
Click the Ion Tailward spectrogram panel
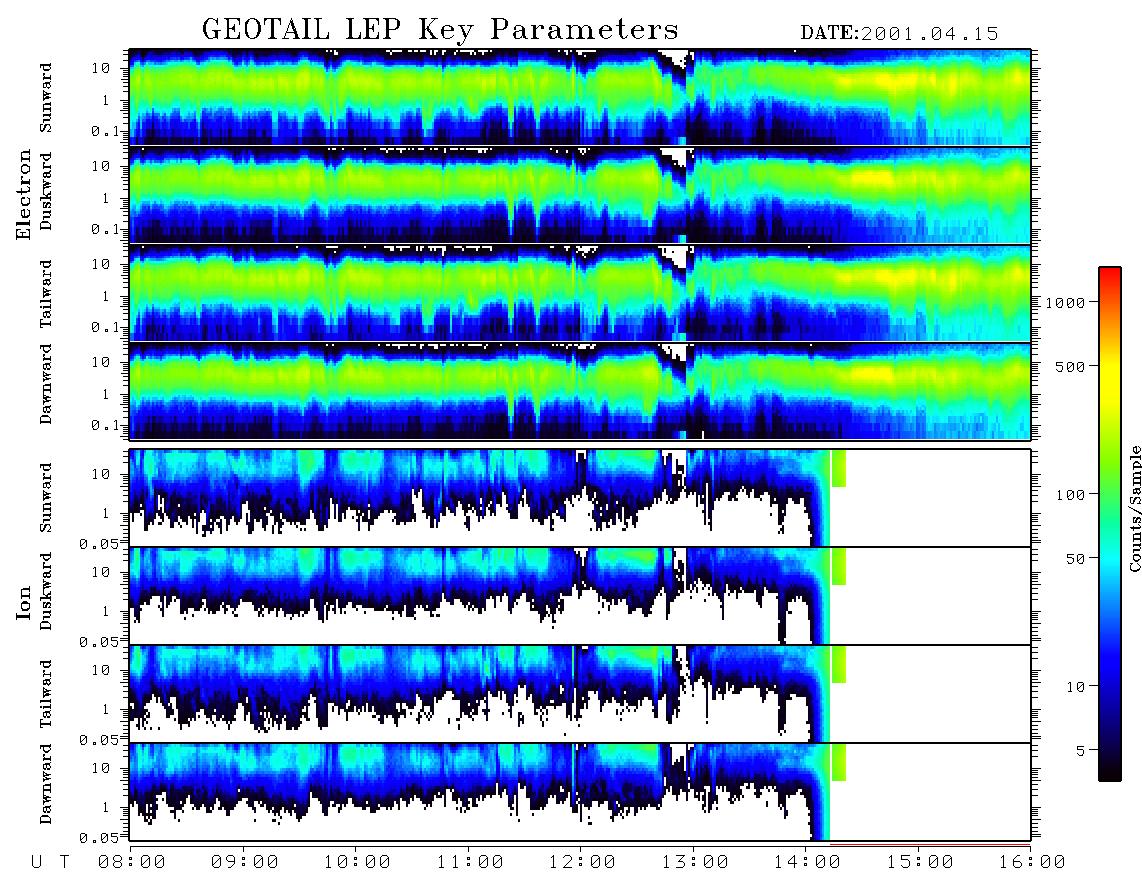click(x=580, y=694)
